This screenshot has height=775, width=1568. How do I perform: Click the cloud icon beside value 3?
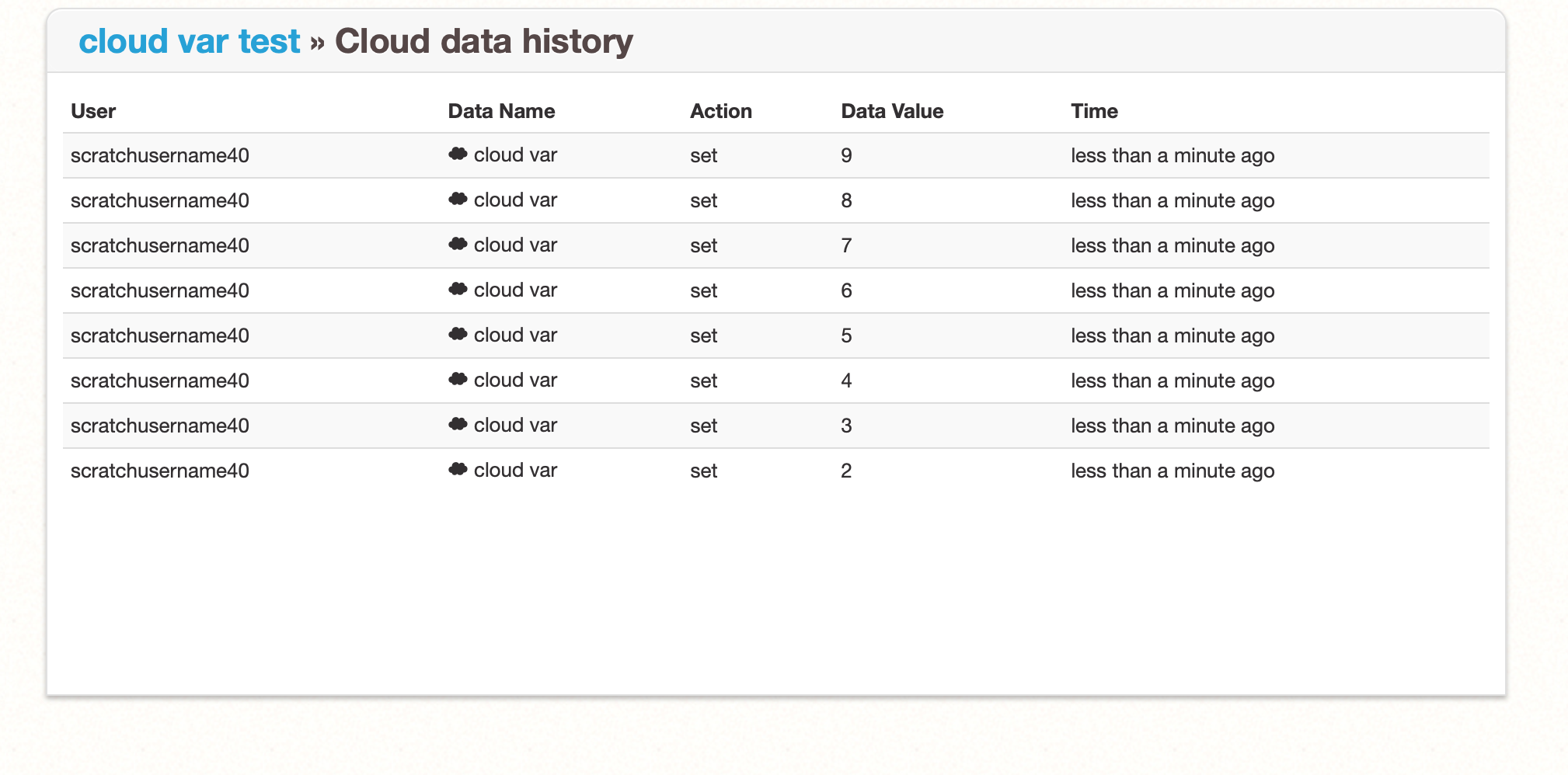pos(458,425)
